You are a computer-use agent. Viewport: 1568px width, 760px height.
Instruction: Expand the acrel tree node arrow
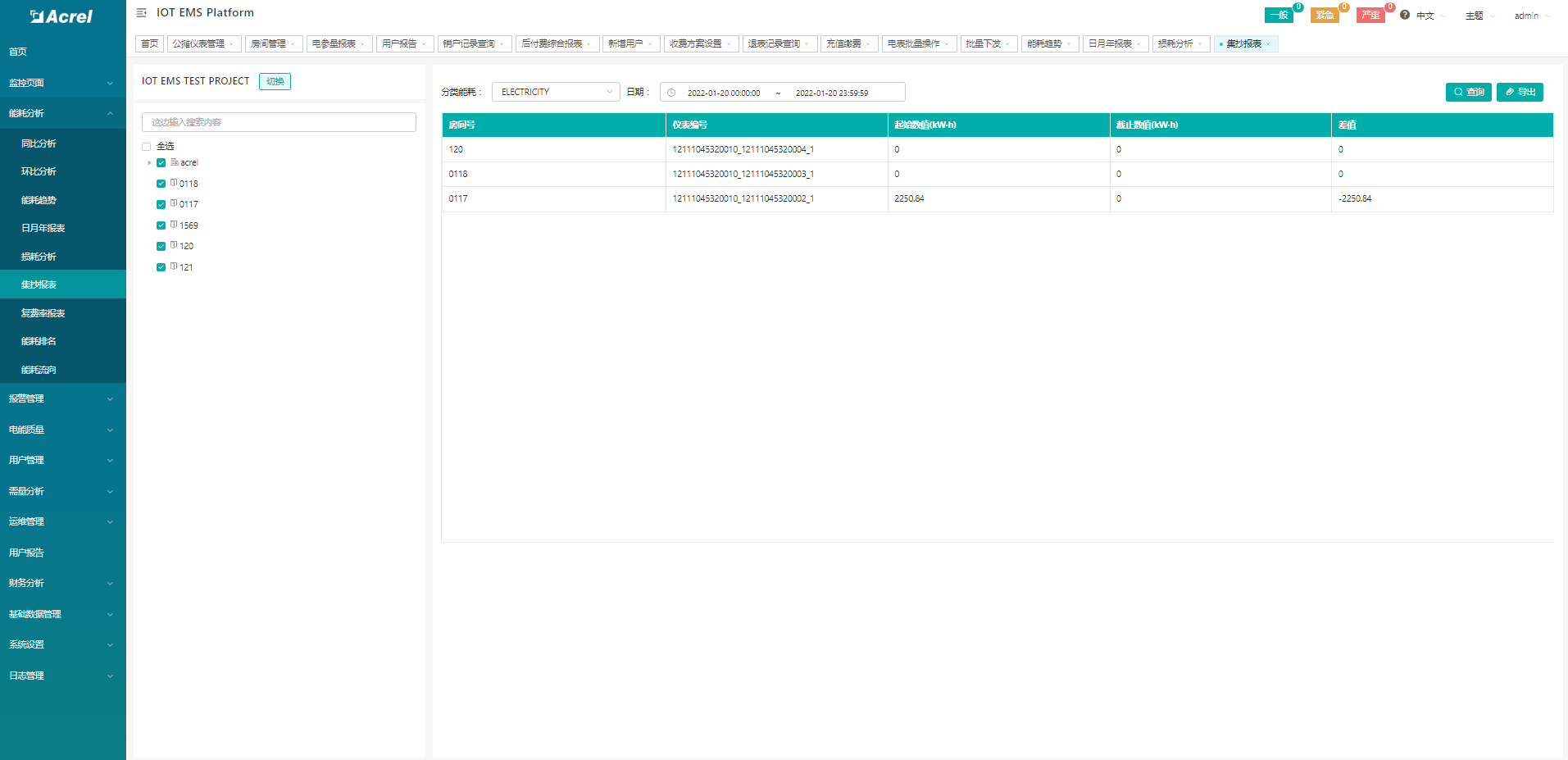(x=148, y=163)
